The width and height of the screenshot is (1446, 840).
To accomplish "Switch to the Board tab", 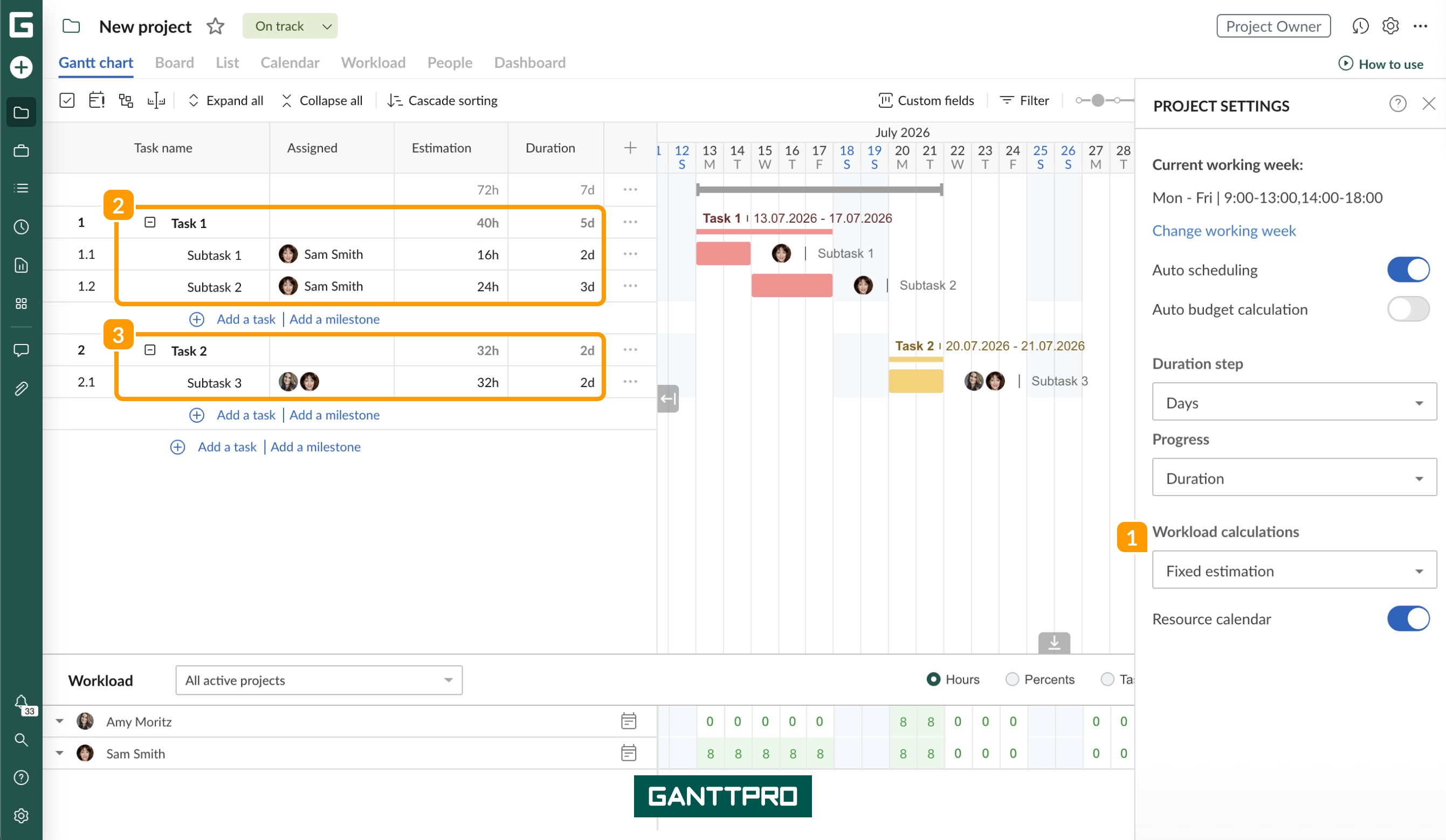I will 175,63.
